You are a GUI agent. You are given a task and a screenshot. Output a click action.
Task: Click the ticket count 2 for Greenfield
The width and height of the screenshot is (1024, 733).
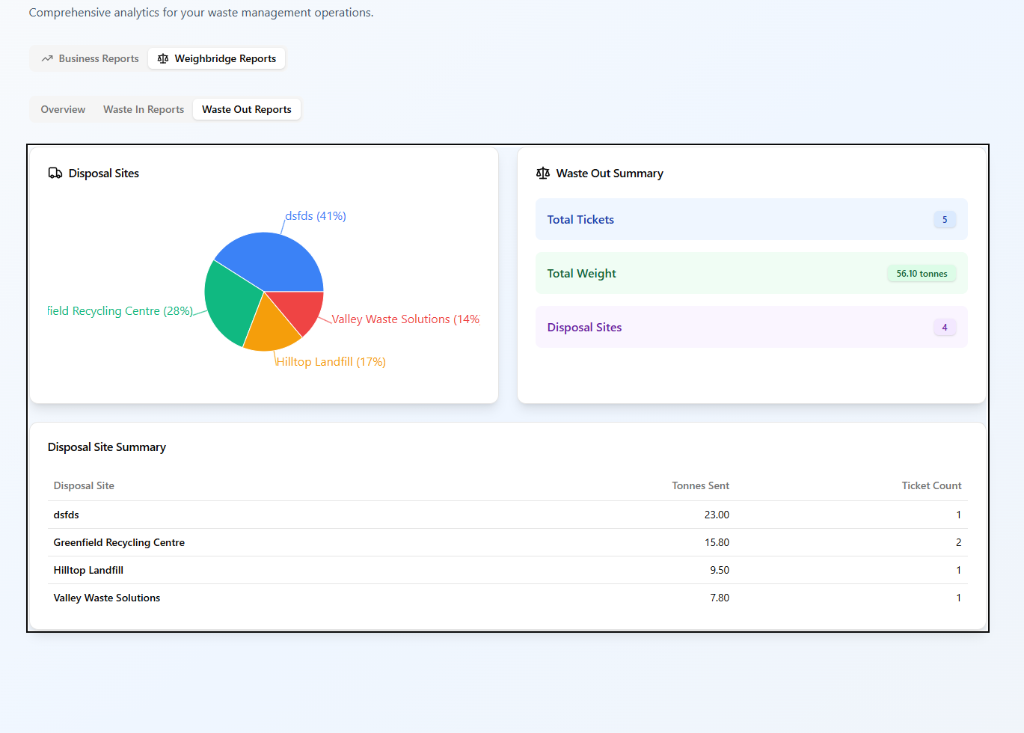[x=958, y=542]
